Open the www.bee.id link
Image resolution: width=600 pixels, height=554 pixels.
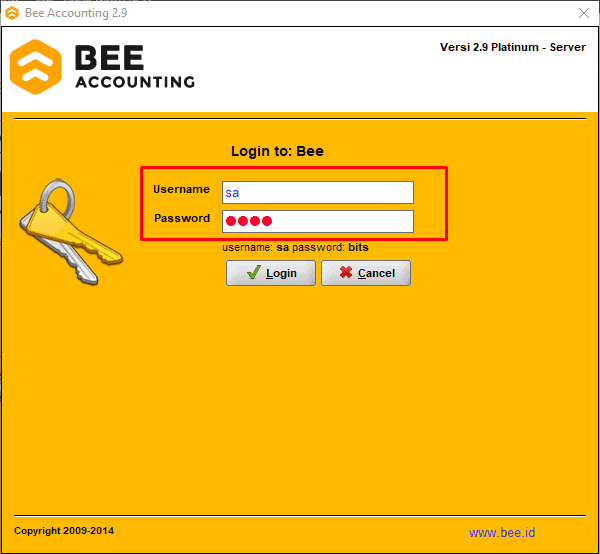click(502, 532)
